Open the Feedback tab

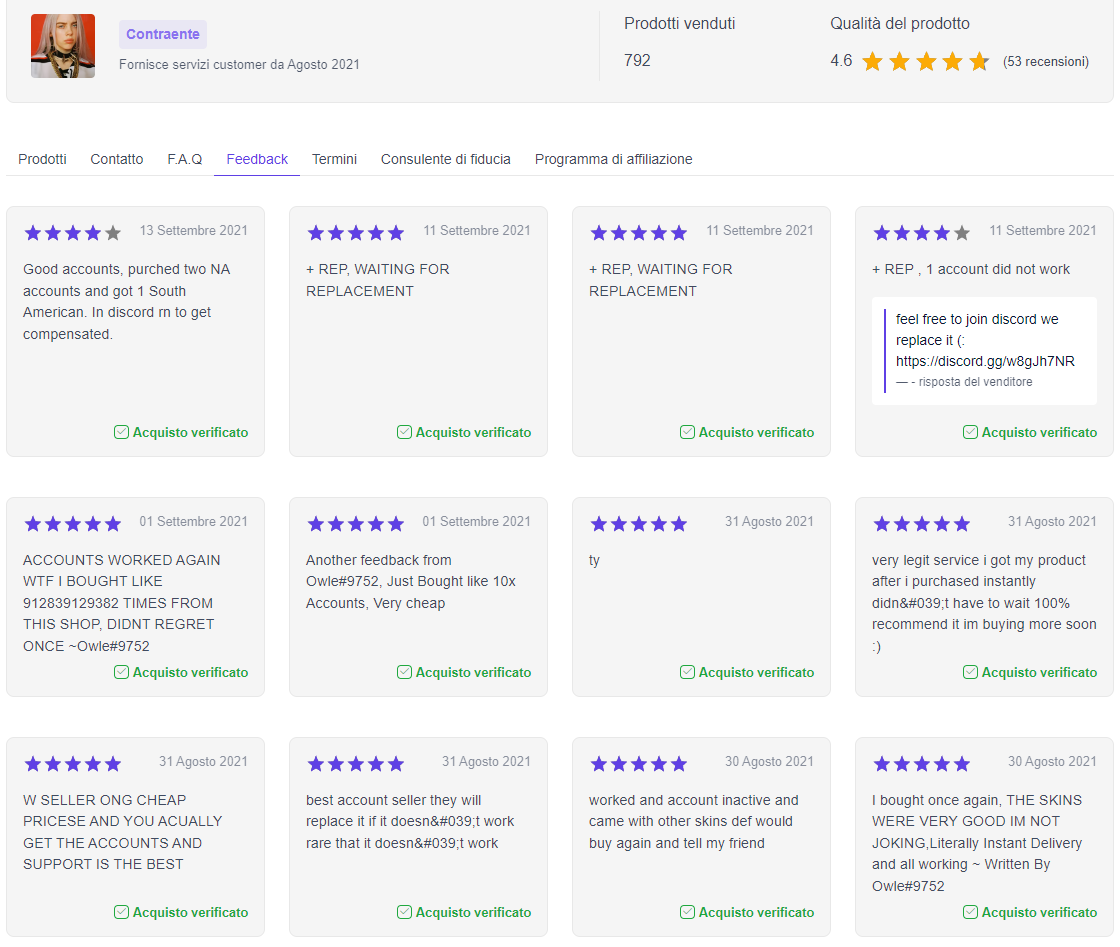pos(256,159)
